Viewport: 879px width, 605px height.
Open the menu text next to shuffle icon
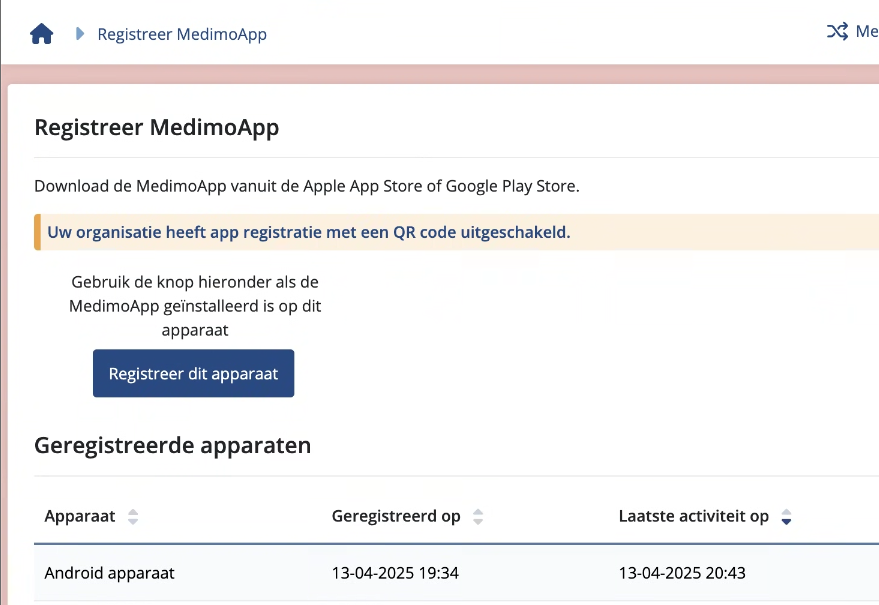[866, 32]
